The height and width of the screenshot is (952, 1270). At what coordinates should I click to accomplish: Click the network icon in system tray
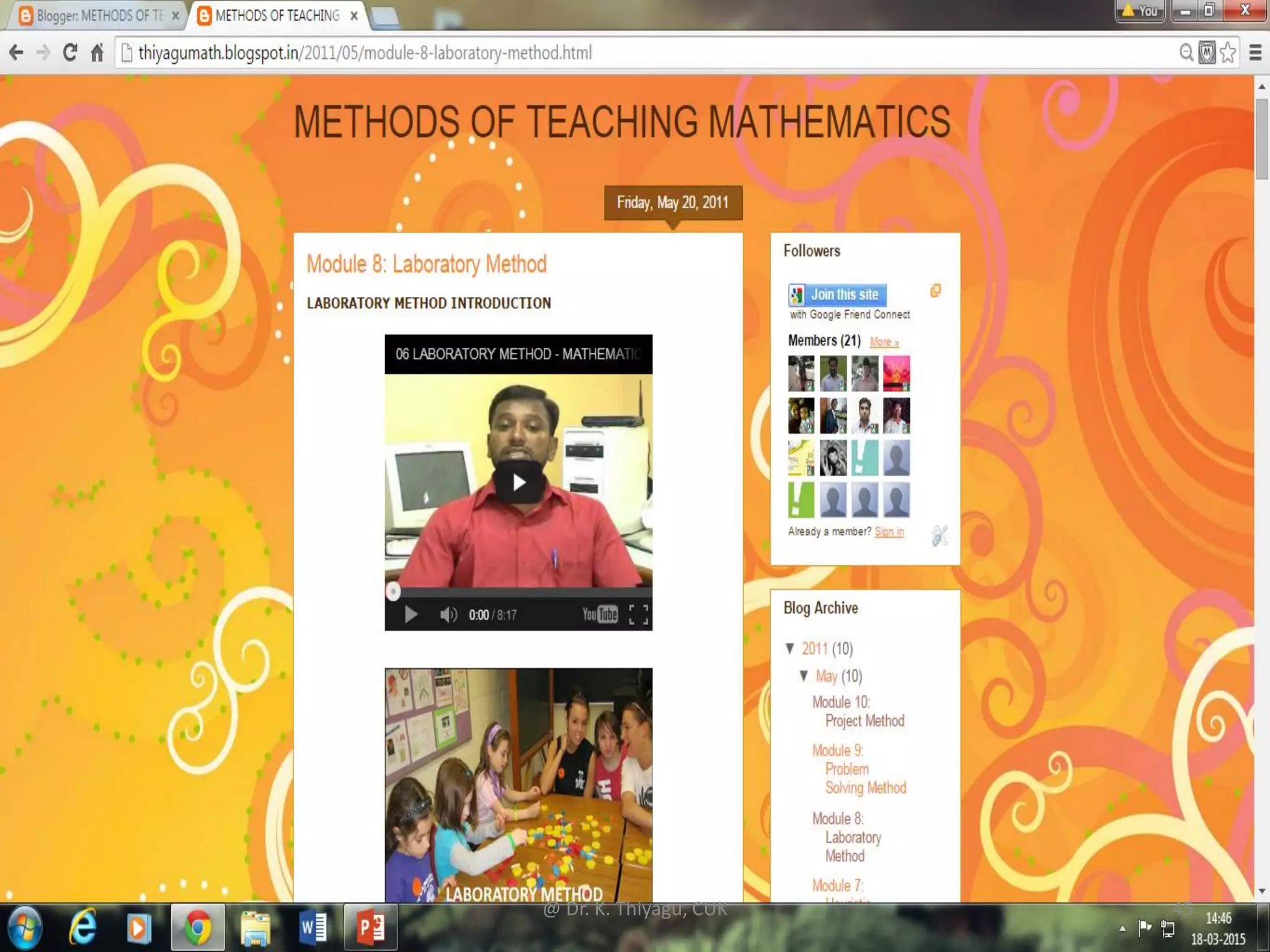(1168, 928)
